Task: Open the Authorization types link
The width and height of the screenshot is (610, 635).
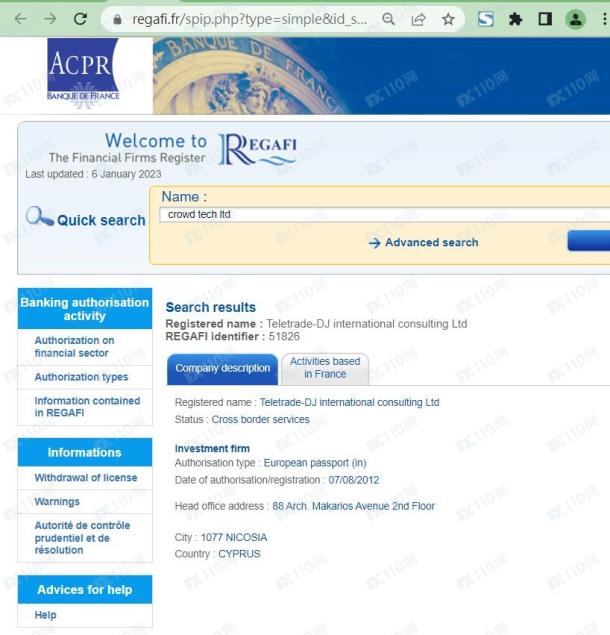Action: [x=81, y=377]
